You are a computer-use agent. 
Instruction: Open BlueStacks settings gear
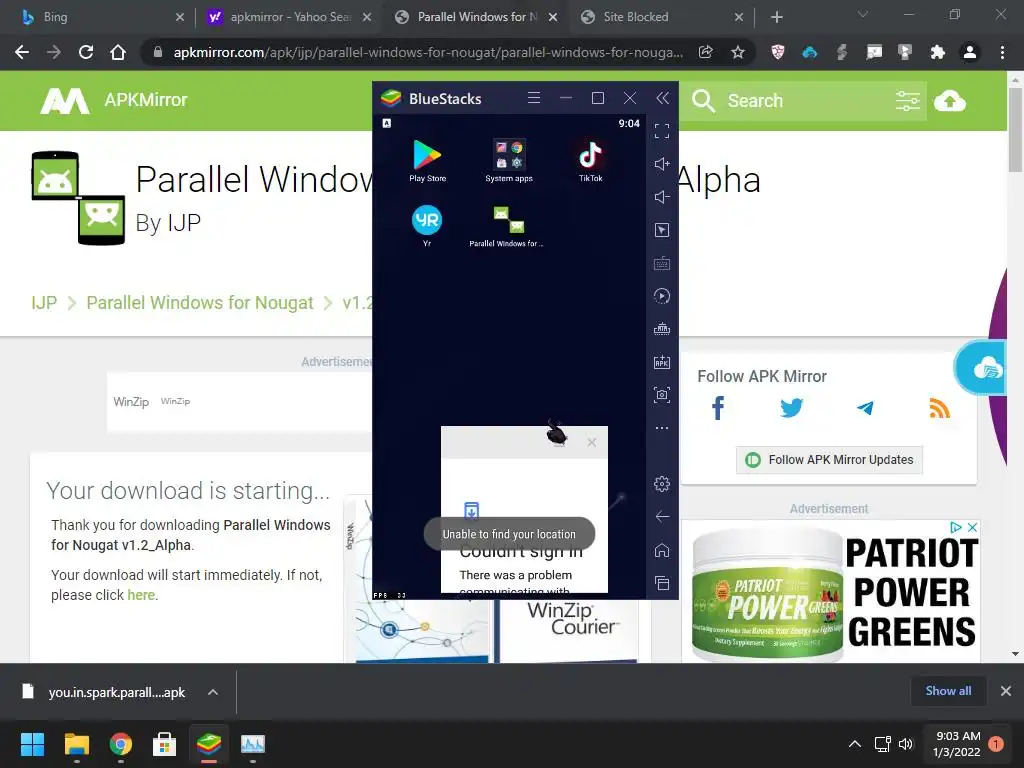662,483
